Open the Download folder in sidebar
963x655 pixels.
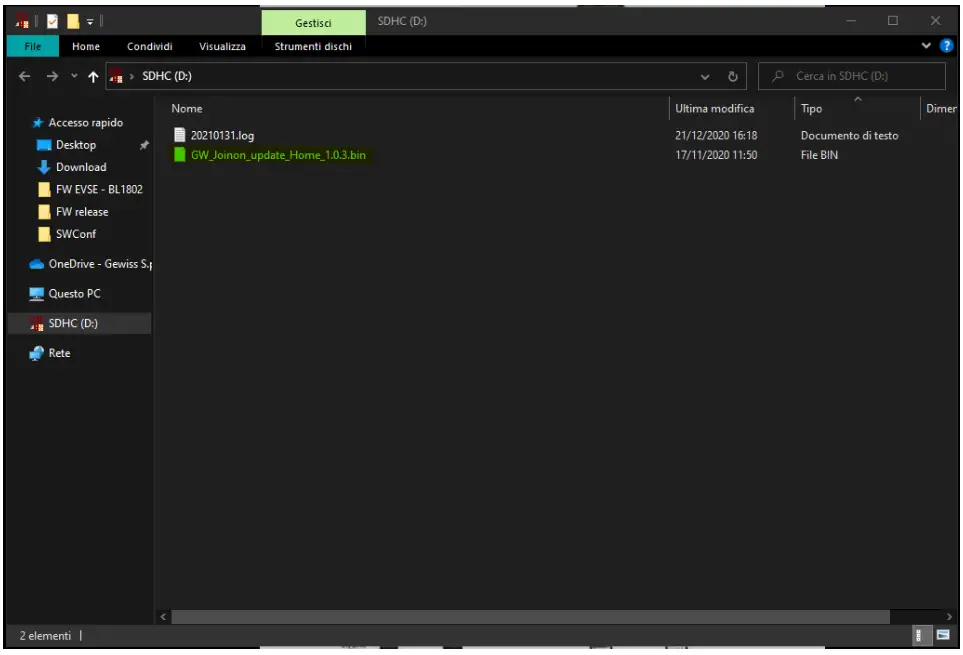pos(80,167)
